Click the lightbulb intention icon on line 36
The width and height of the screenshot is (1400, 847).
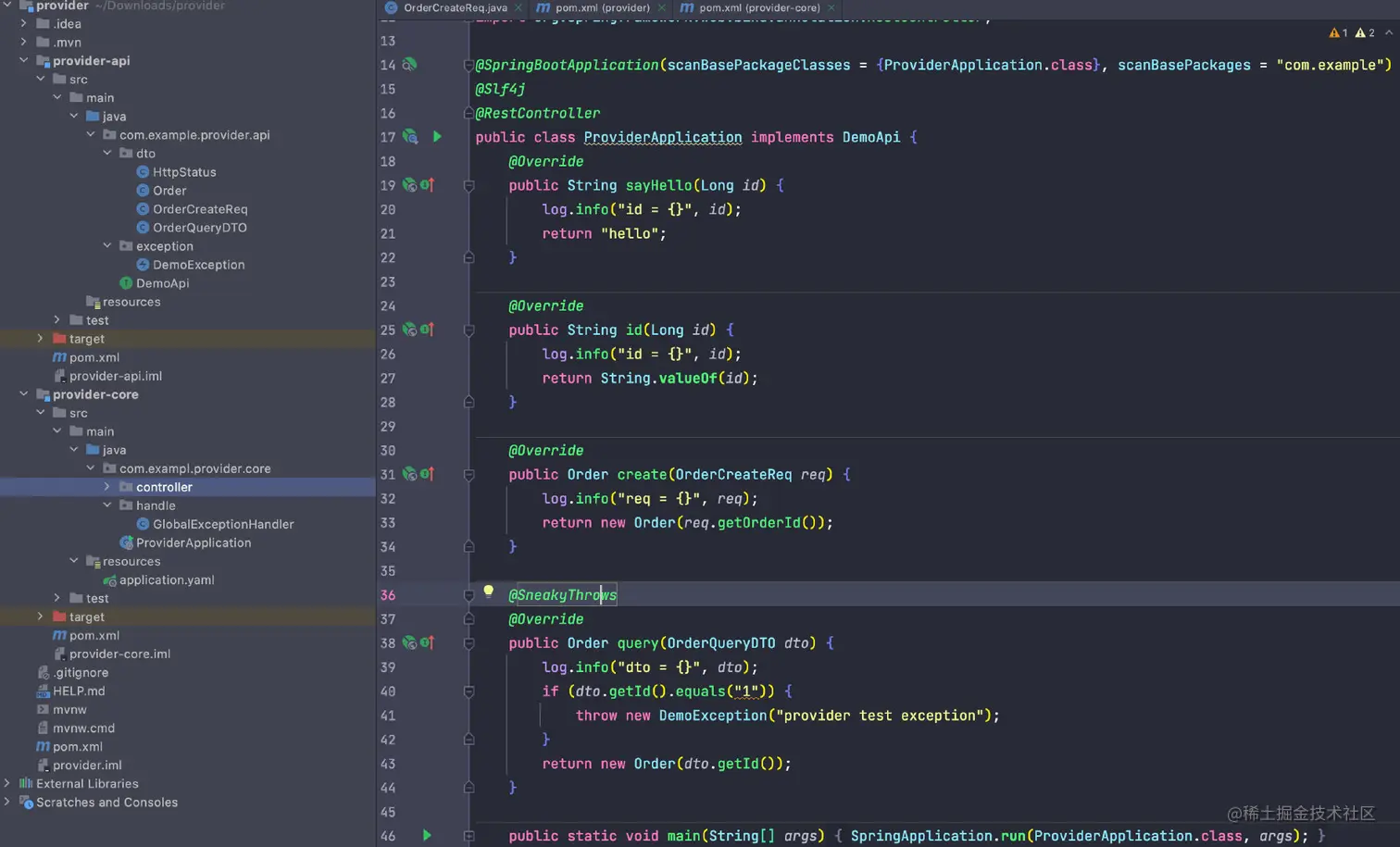pos(489,592)
